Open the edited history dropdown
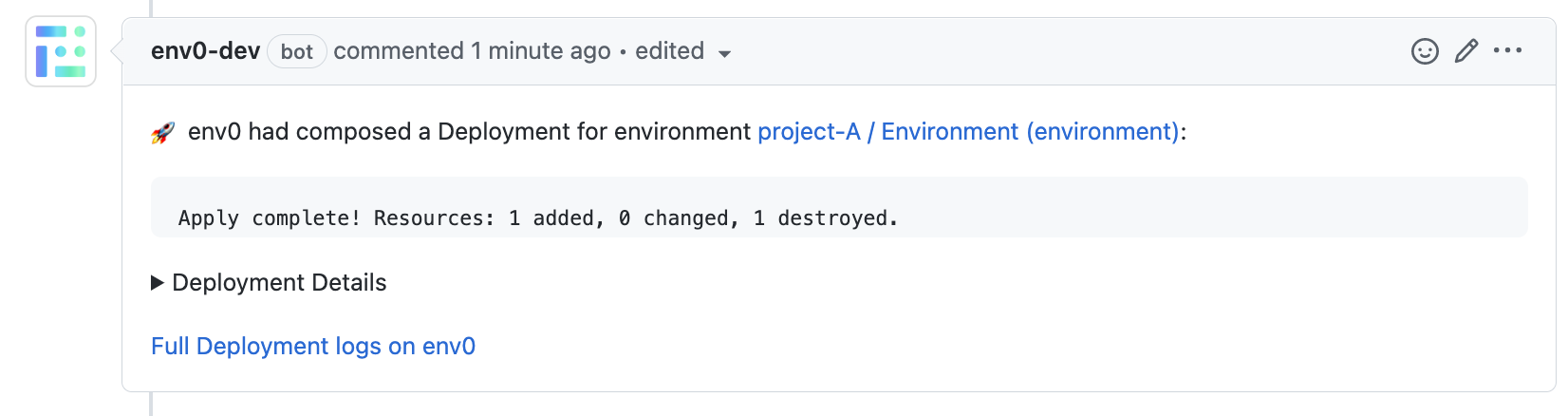This screenshot has height=416, width=1568. pos(670,51)
